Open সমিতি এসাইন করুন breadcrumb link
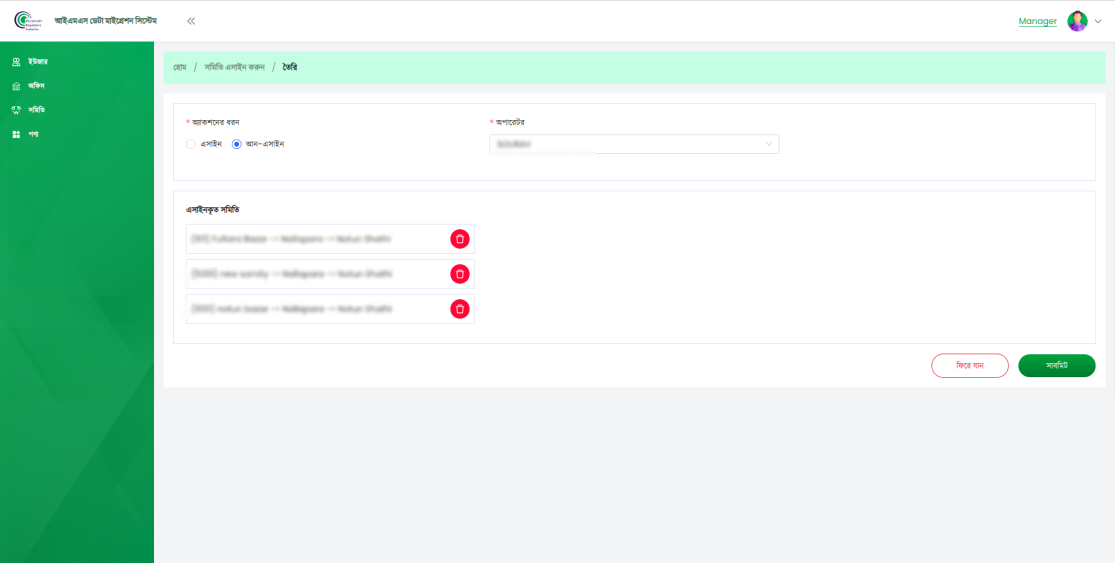The height and width of the screenshot is (563, 1115). [x=234, y=67]
